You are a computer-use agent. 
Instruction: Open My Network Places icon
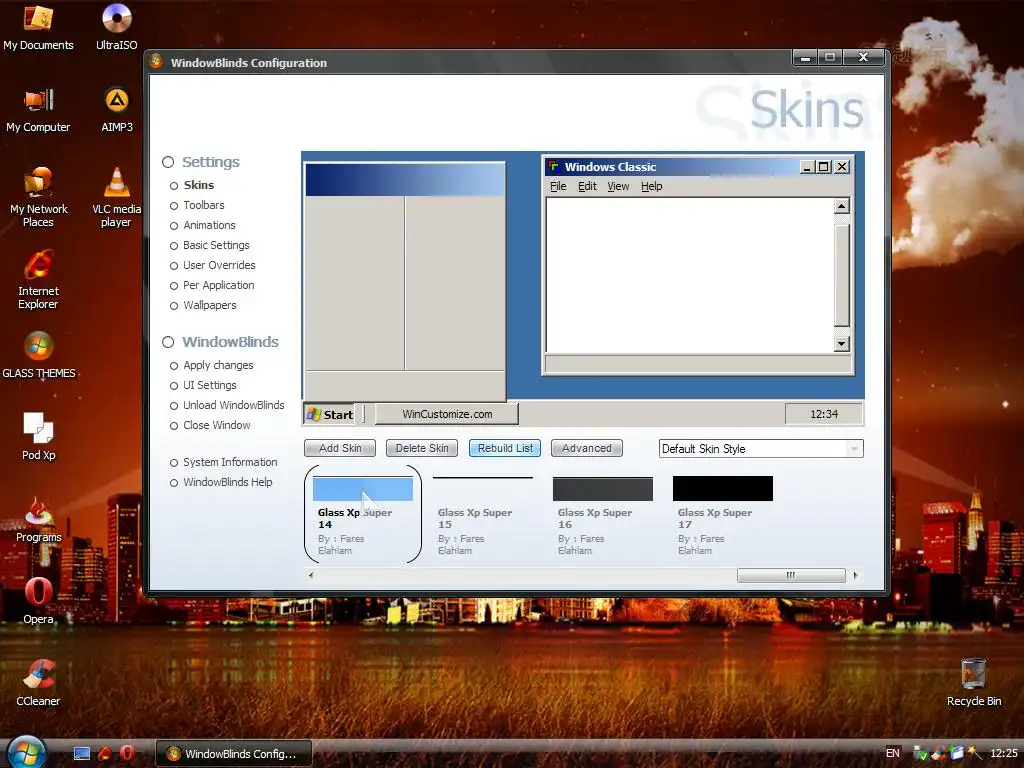[38, 197]
